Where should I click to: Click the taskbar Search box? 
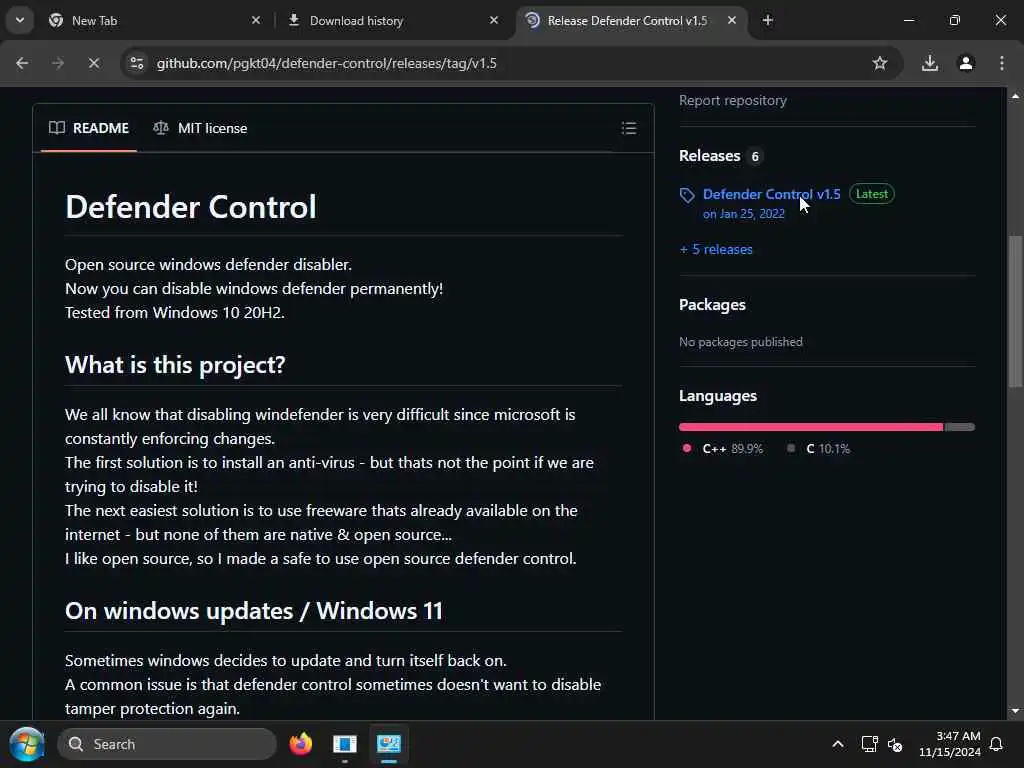pos(167,744)
